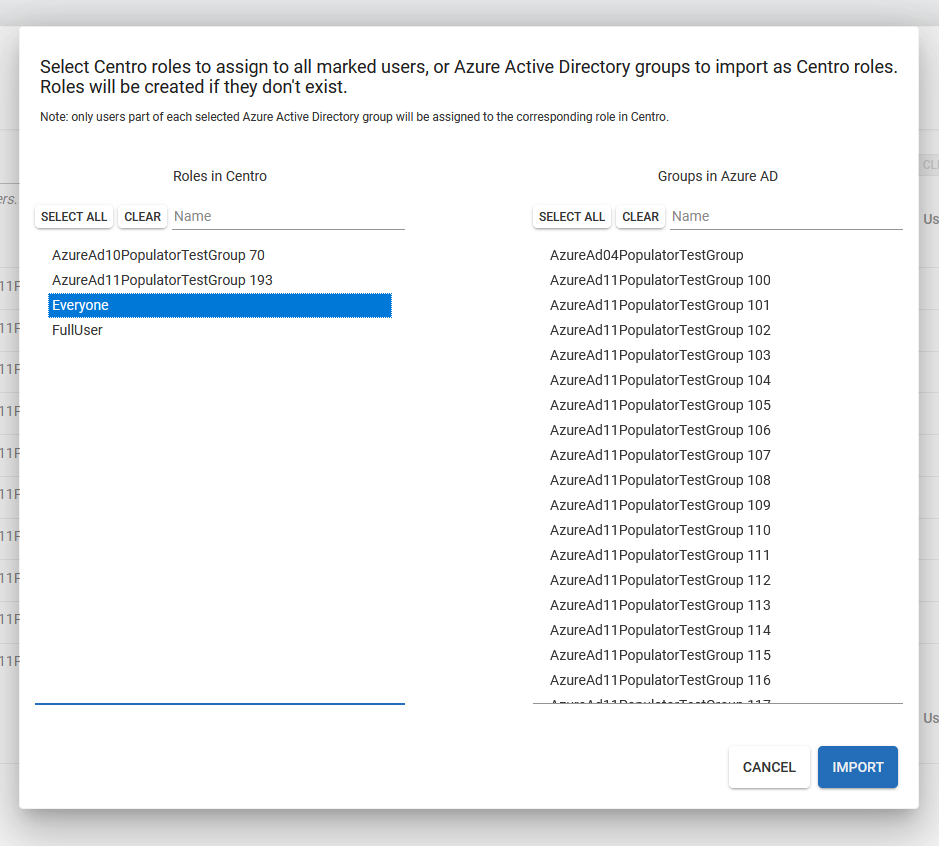Select AzureAd11PopulatorTestGroup 112 group

(660, 580)
